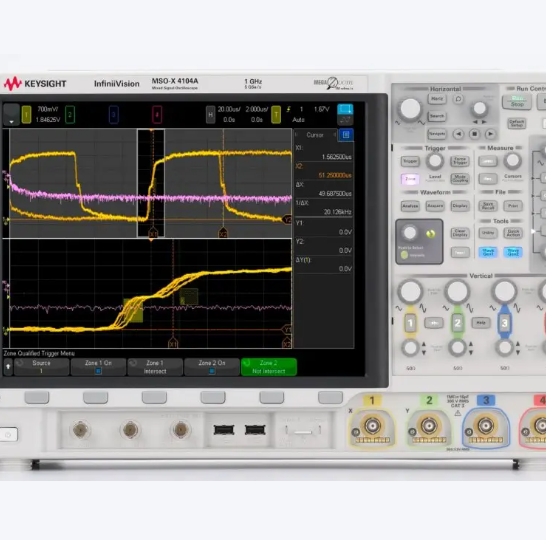This screenshot has height=540, width=546.
Task: Push the front-panel power button
Action: pos(8,435)
